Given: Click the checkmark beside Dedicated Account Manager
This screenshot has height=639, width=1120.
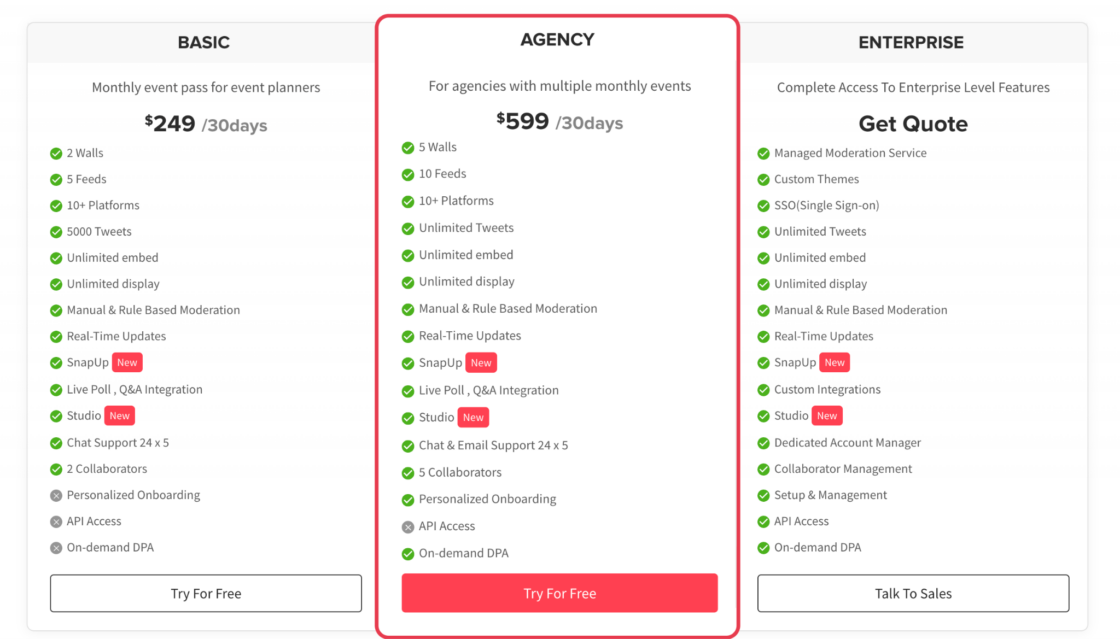Looking at the screenshot, I should tap(764, 443).
